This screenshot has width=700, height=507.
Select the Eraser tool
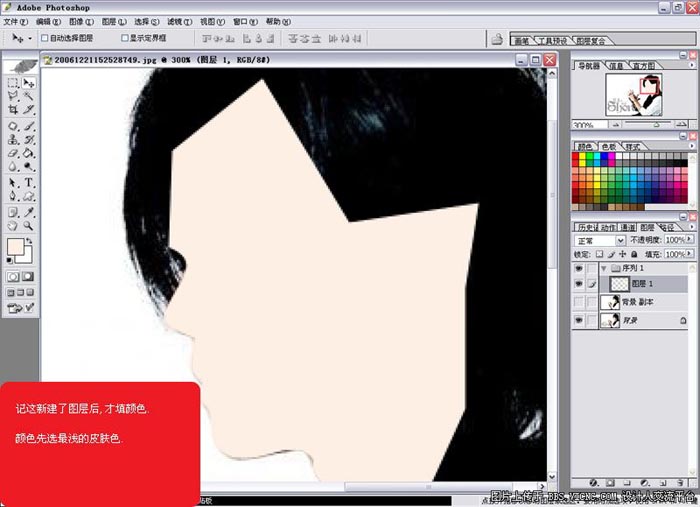pos(13,154)
